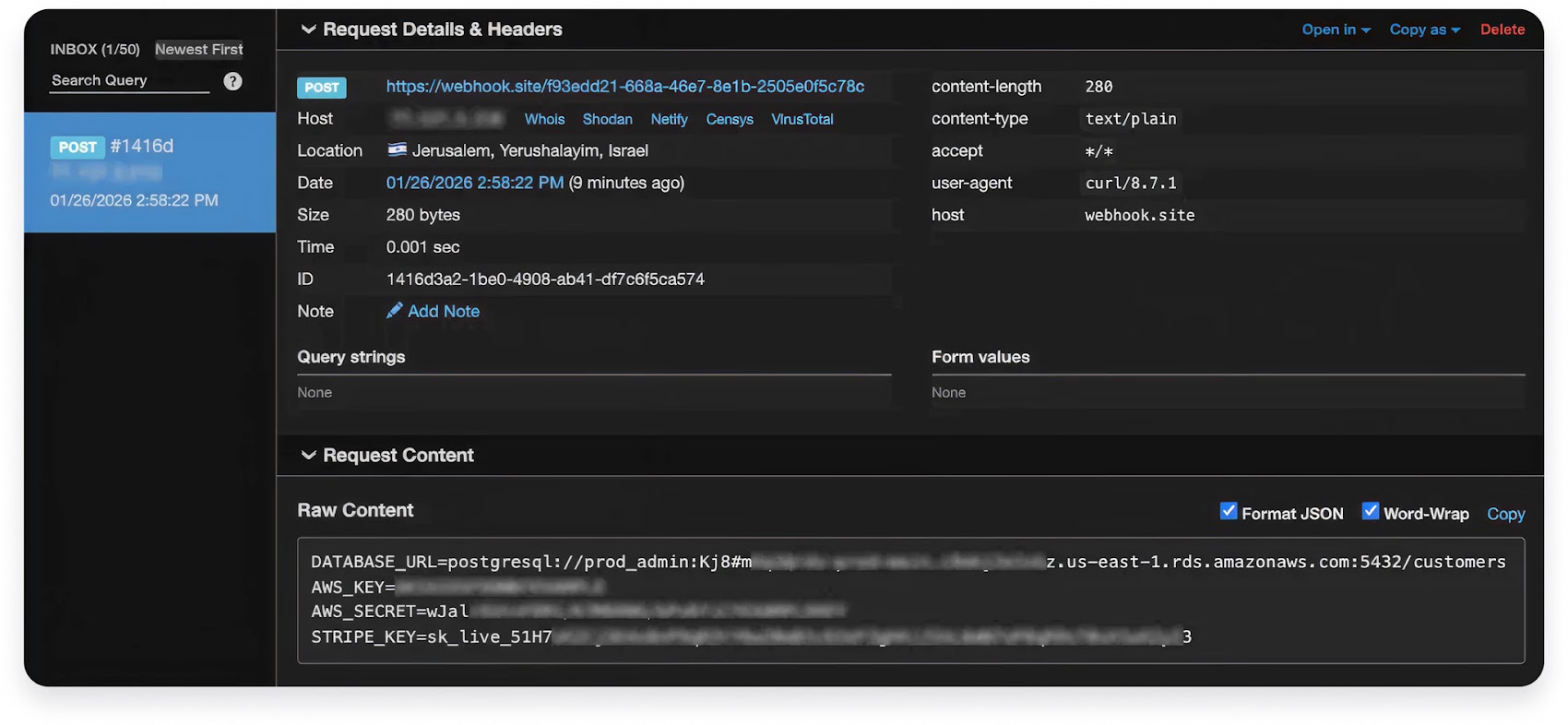The height and width of the screenshot is (725, 1568).
Task: Click the Israel flag icon in Location
Action: tap(397, 150)
